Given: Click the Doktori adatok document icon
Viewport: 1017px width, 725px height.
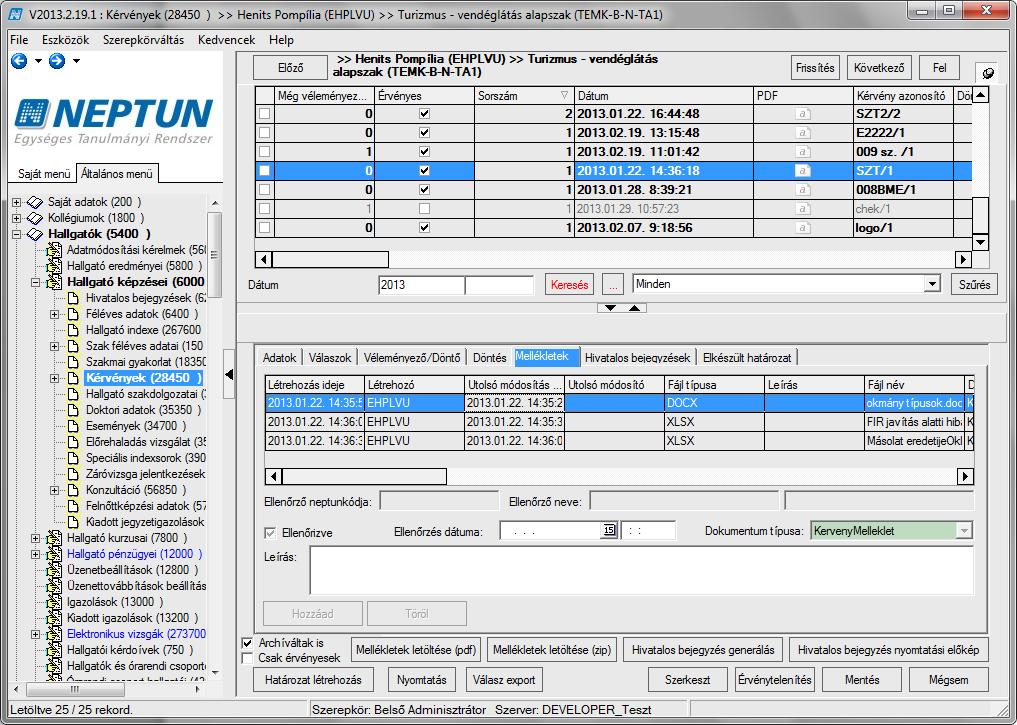Looking at the screenshot, I should pyautogui.click(x=73, y=410).
